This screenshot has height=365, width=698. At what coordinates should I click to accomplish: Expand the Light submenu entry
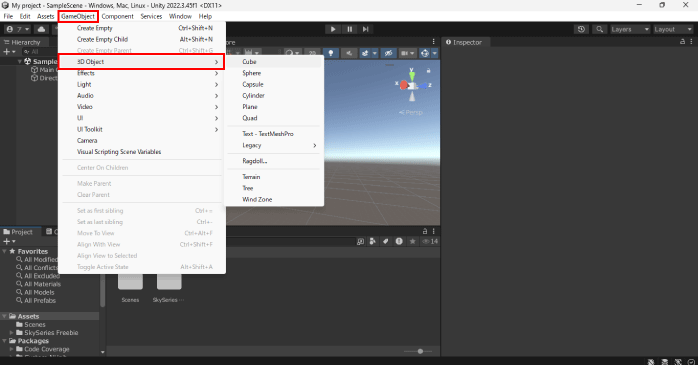tap(142, 85)
